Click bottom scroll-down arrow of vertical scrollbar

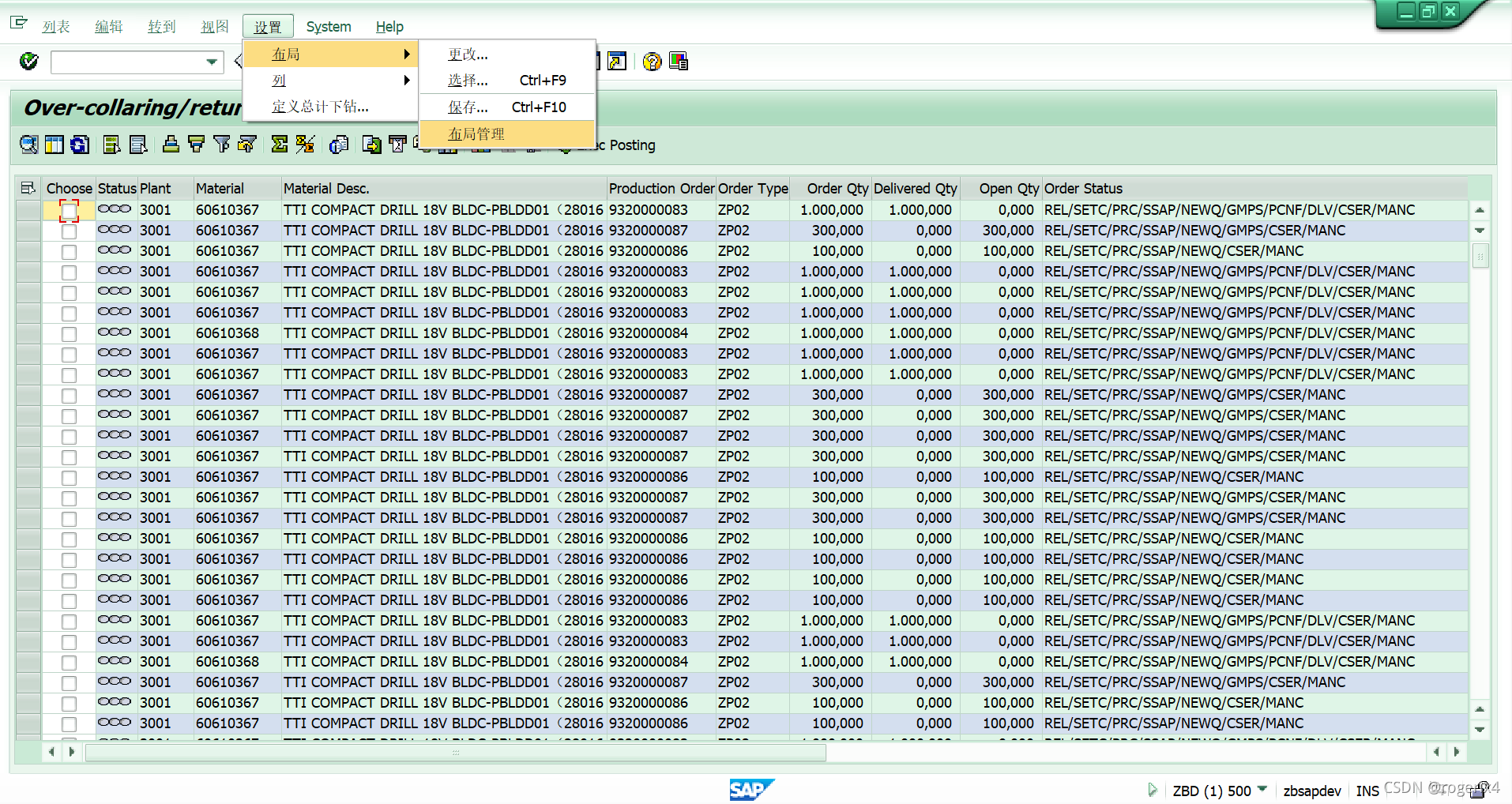[x=1480, y=730]
